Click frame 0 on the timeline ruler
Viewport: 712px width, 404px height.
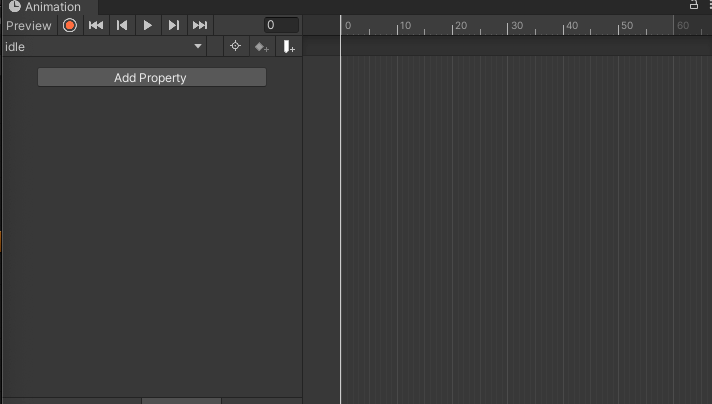[x=347, y=26]
